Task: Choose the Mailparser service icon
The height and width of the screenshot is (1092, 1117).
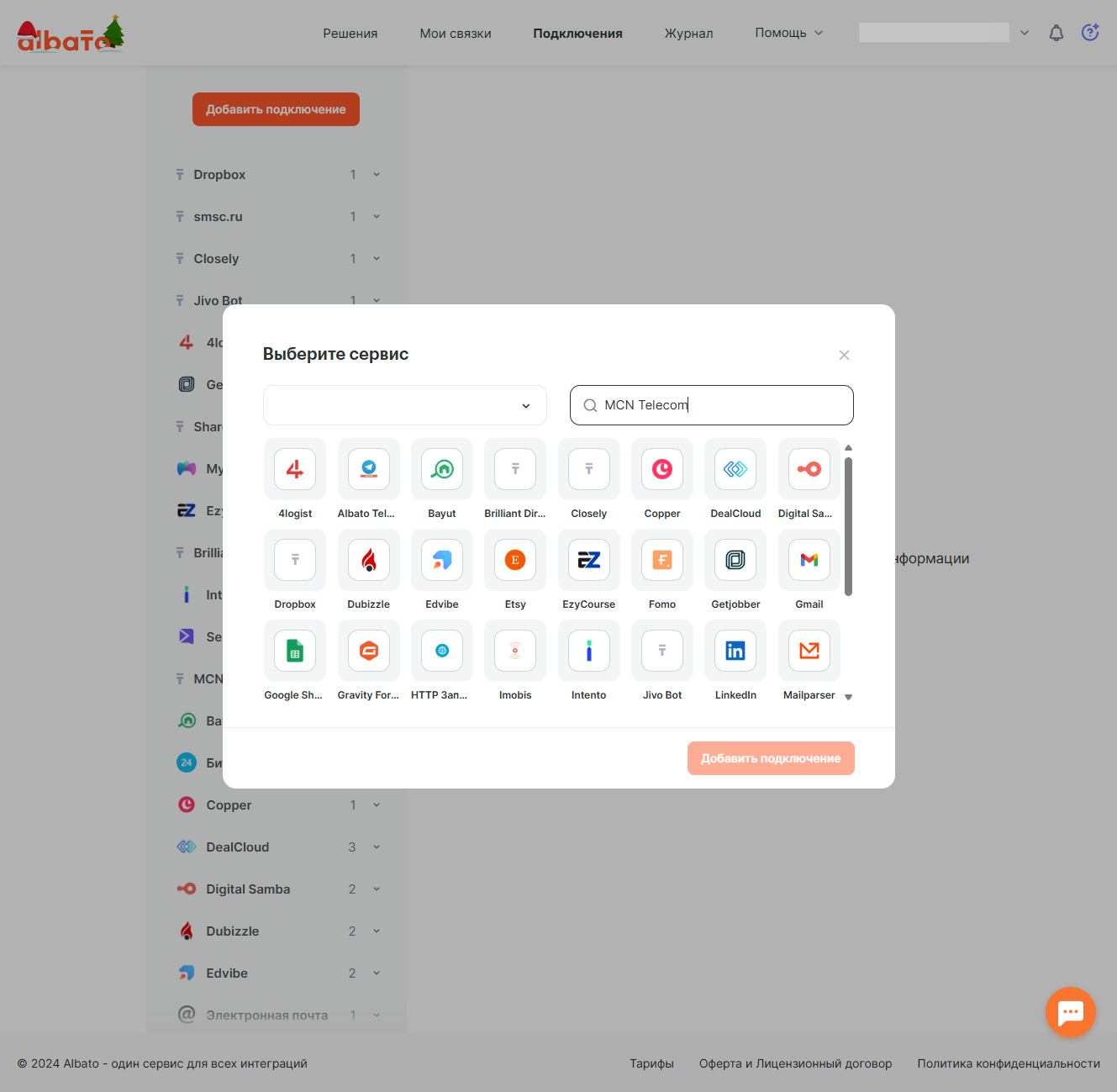Action: tap(809, 651)
